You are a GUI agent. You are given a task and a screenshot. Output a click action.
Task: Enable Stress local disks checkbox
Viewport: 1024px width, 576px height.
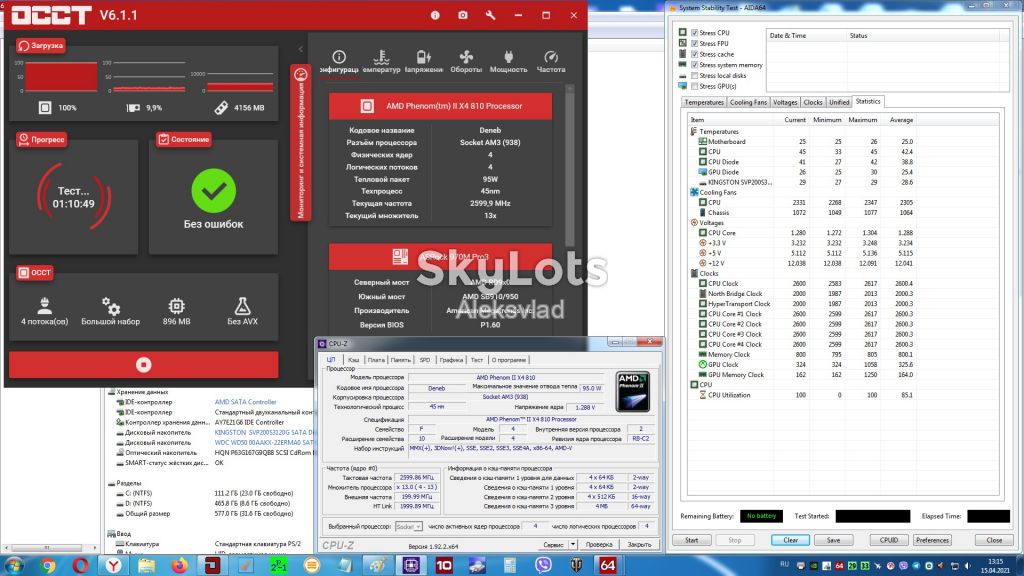click(x=695, y=76)
